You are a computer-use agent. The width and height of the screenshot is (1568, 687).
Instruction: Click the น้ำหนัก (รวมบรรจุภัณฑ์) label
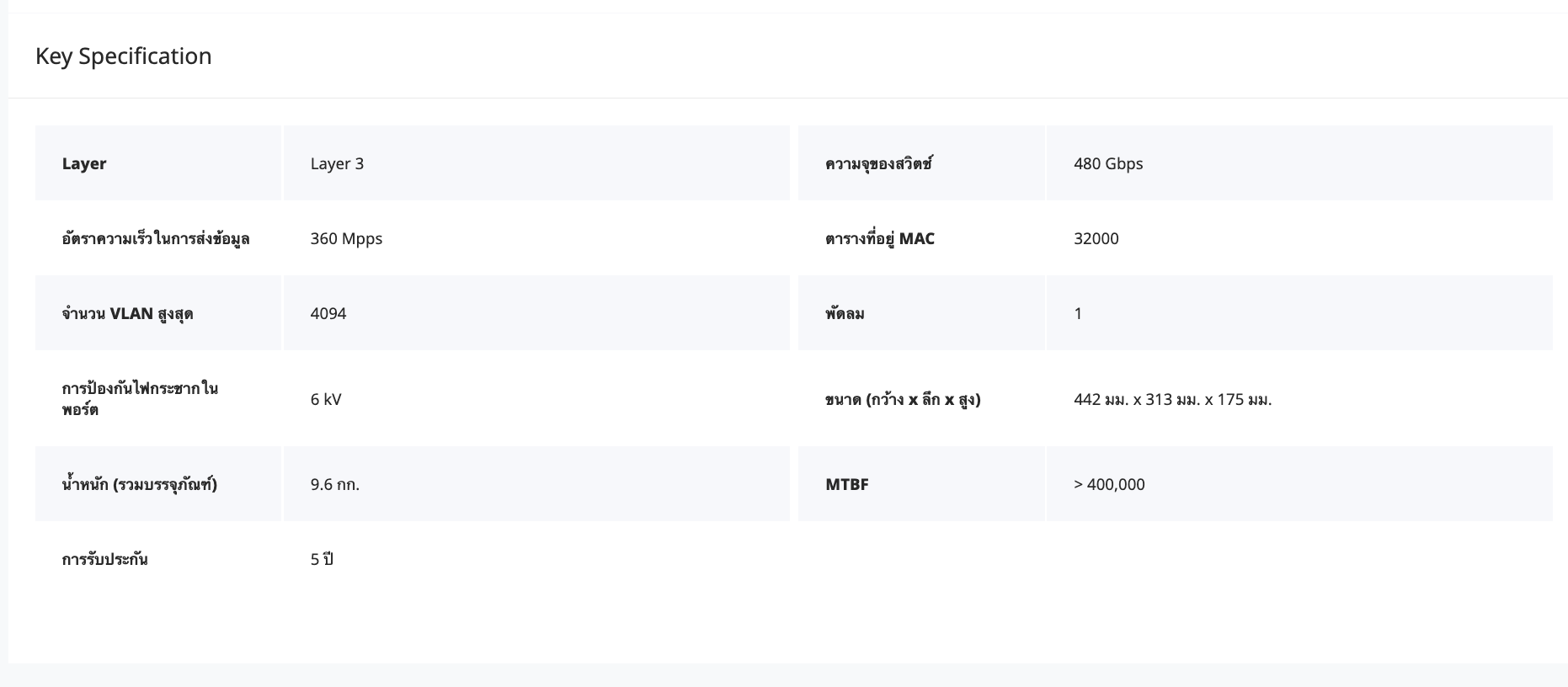pos(139,484)
